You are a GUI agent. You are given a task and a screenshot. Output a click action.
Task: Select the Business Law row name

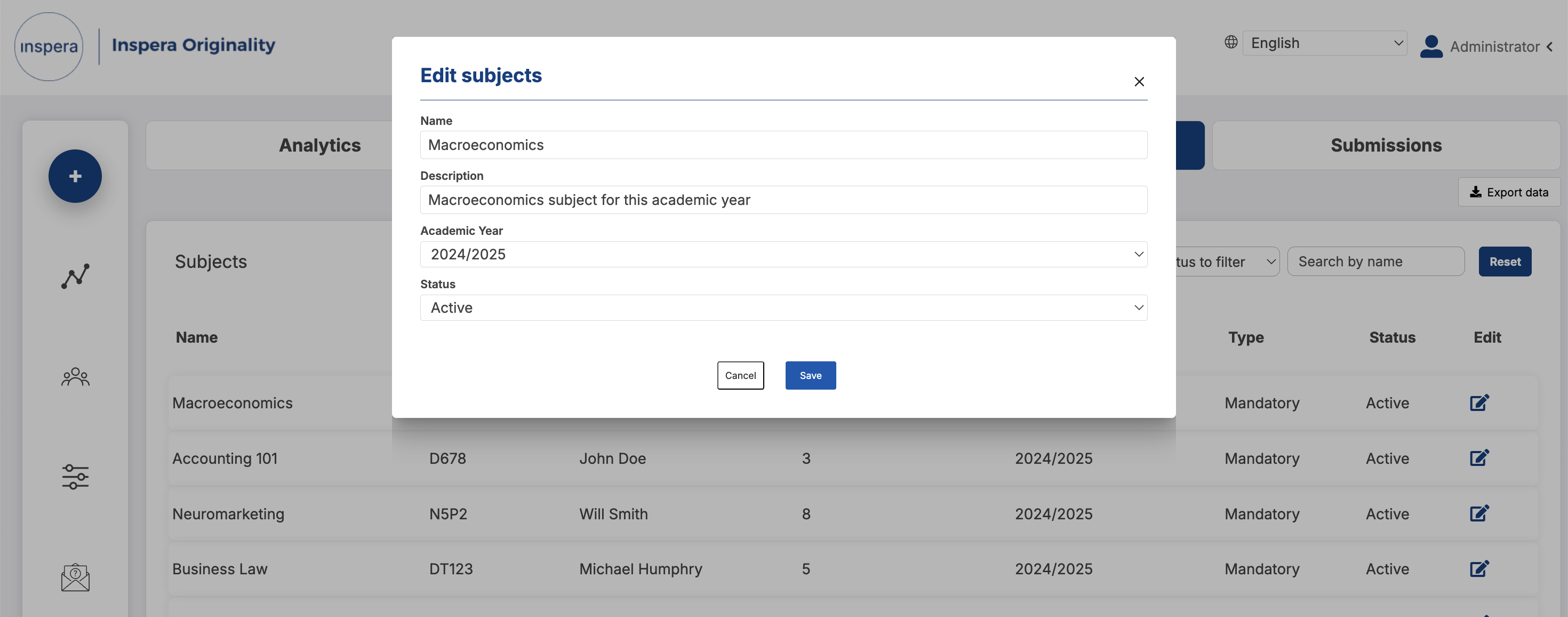pos(220,569)
